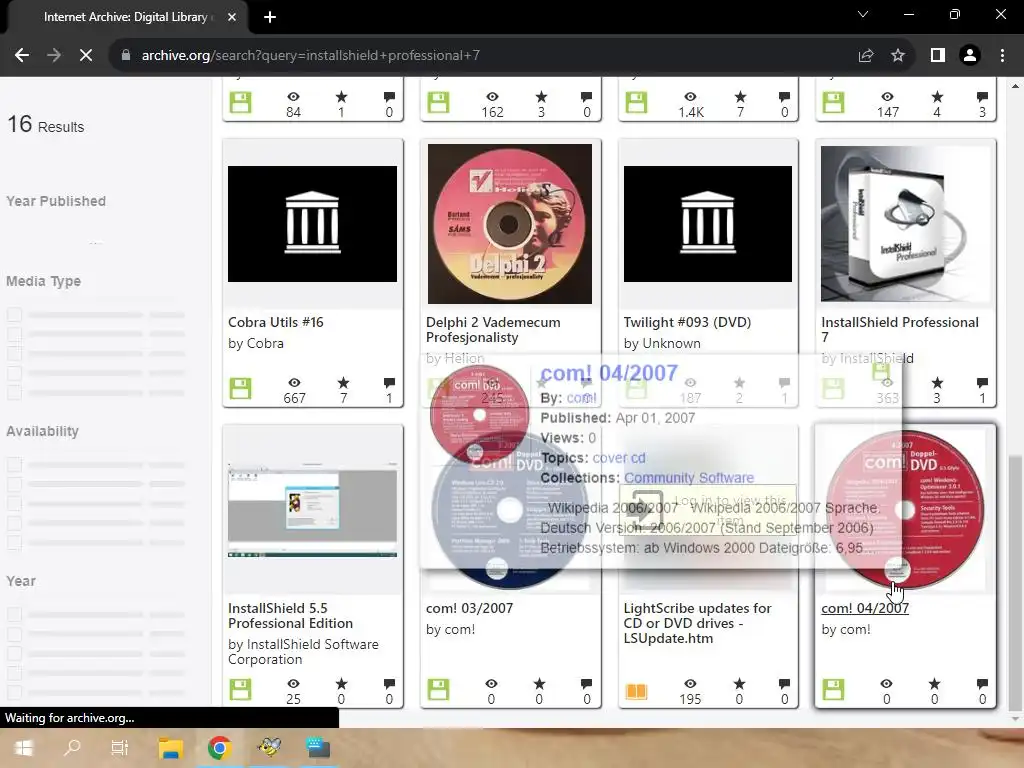1024x768 pixels.
Task: Click the floppy icon on com! 04/2007 card
Action: 833,689
